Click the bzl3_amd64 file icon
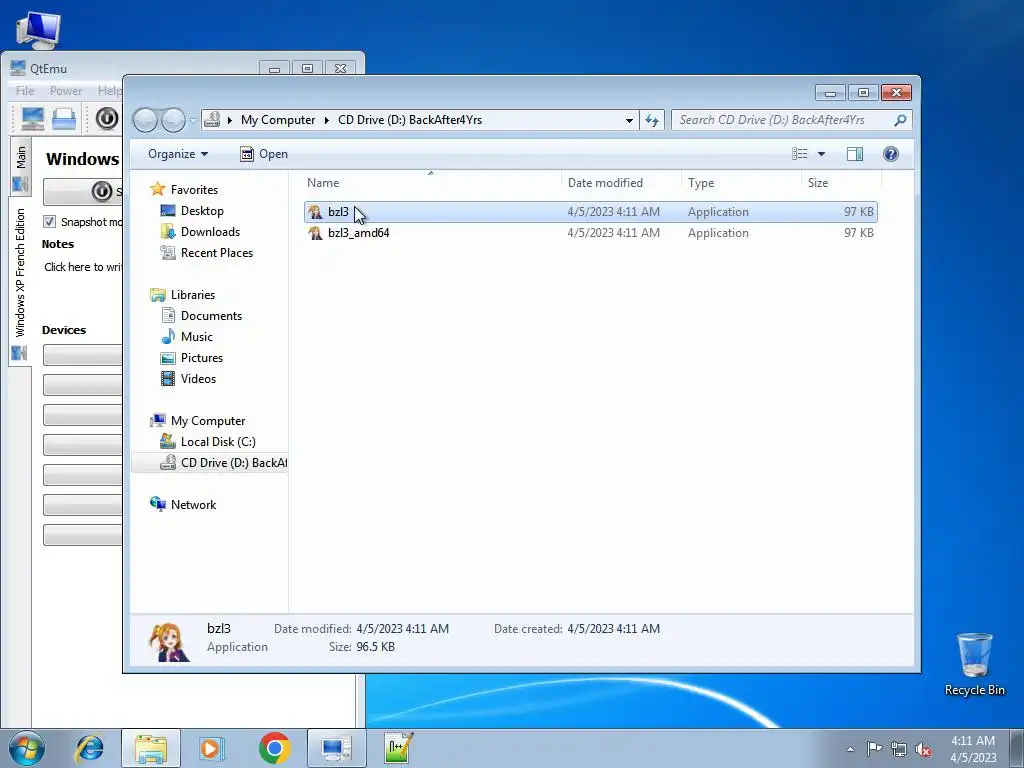This screenshot has height=768, width=1024. coord(315,232)
